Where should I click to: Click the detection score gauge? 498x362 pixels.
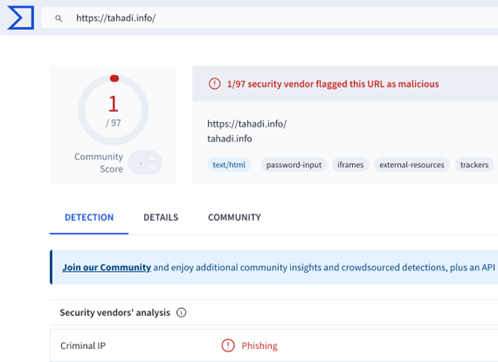pos(113,110)
